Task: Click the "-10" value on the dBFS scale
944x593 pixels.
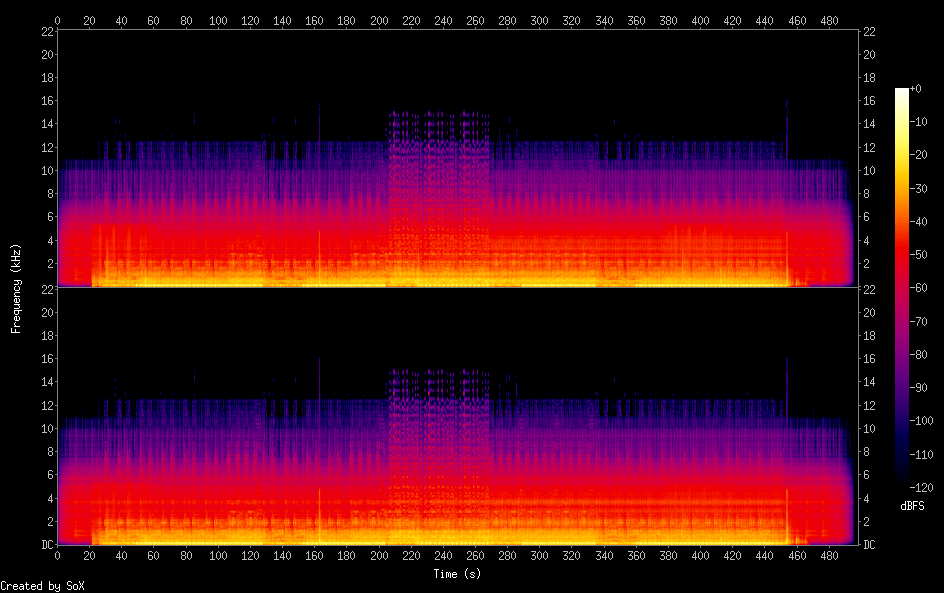Action: click(x=918, y=122)
